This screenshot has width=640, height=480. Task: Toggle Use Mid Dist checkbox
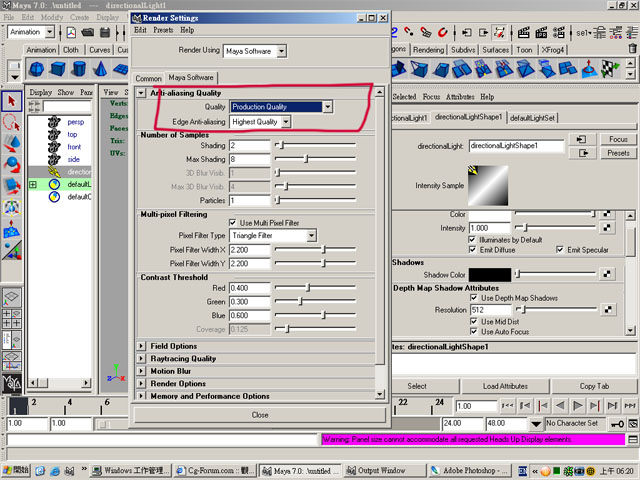click(x=473, y=322)
